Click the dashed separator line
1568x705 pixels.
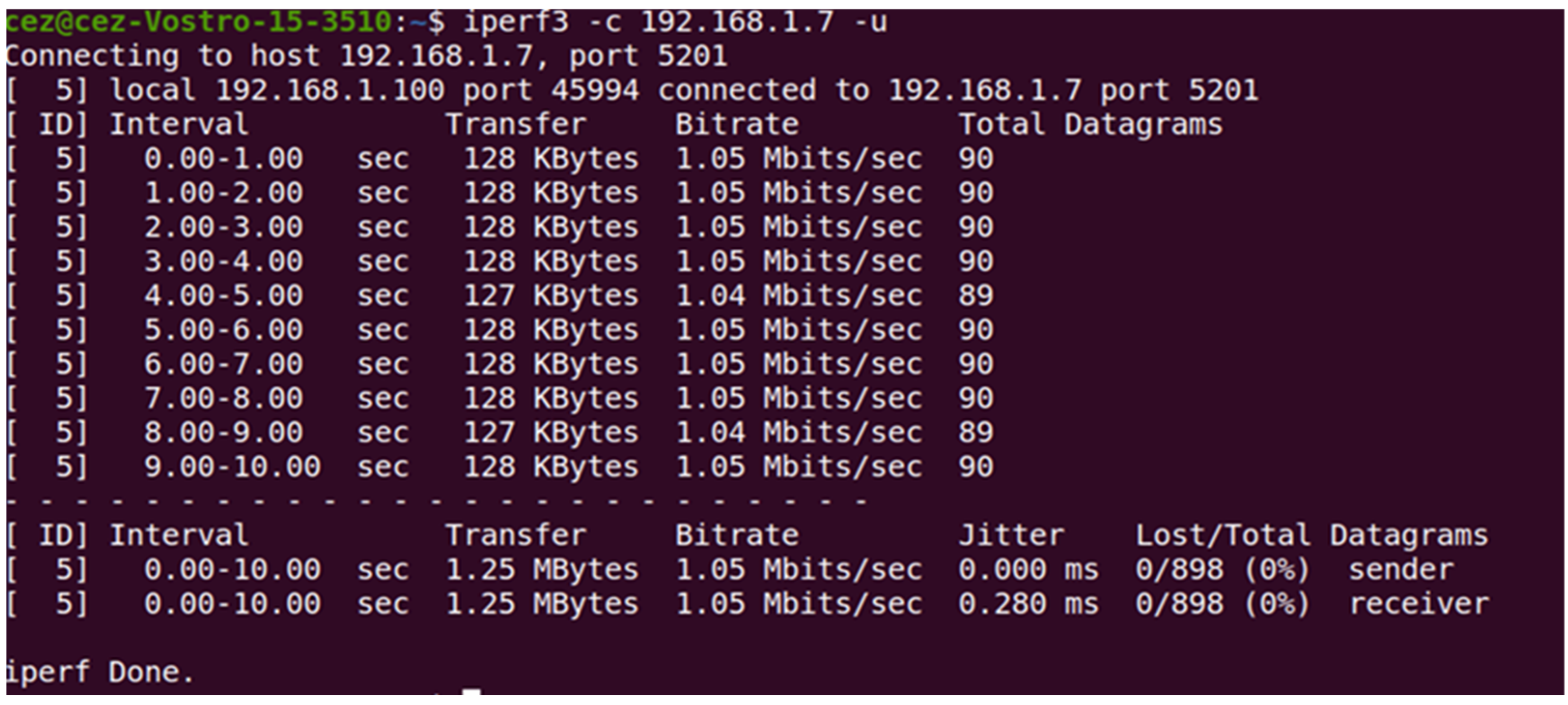click(436, 502)
